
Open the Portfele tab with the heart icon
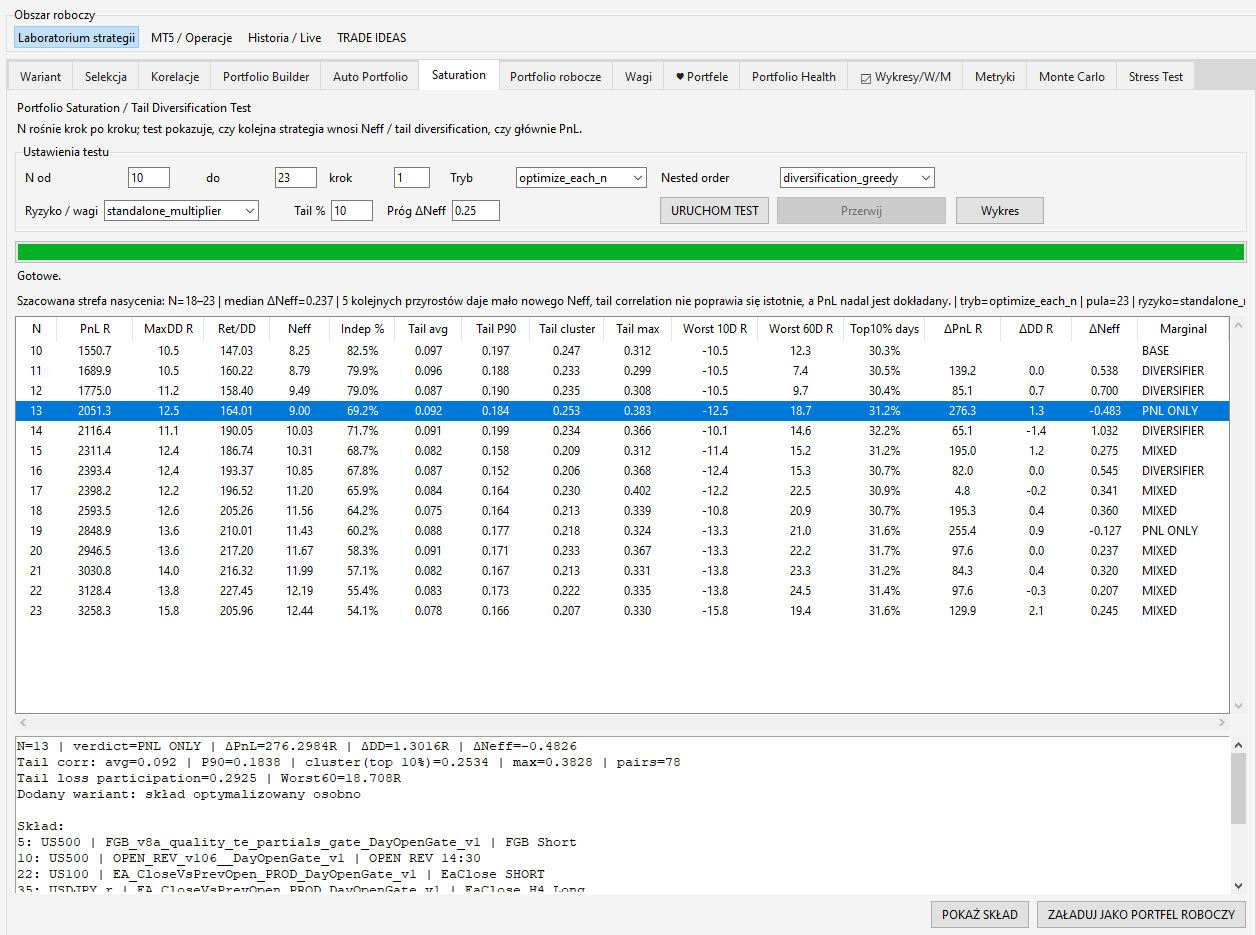pos(702,77)
